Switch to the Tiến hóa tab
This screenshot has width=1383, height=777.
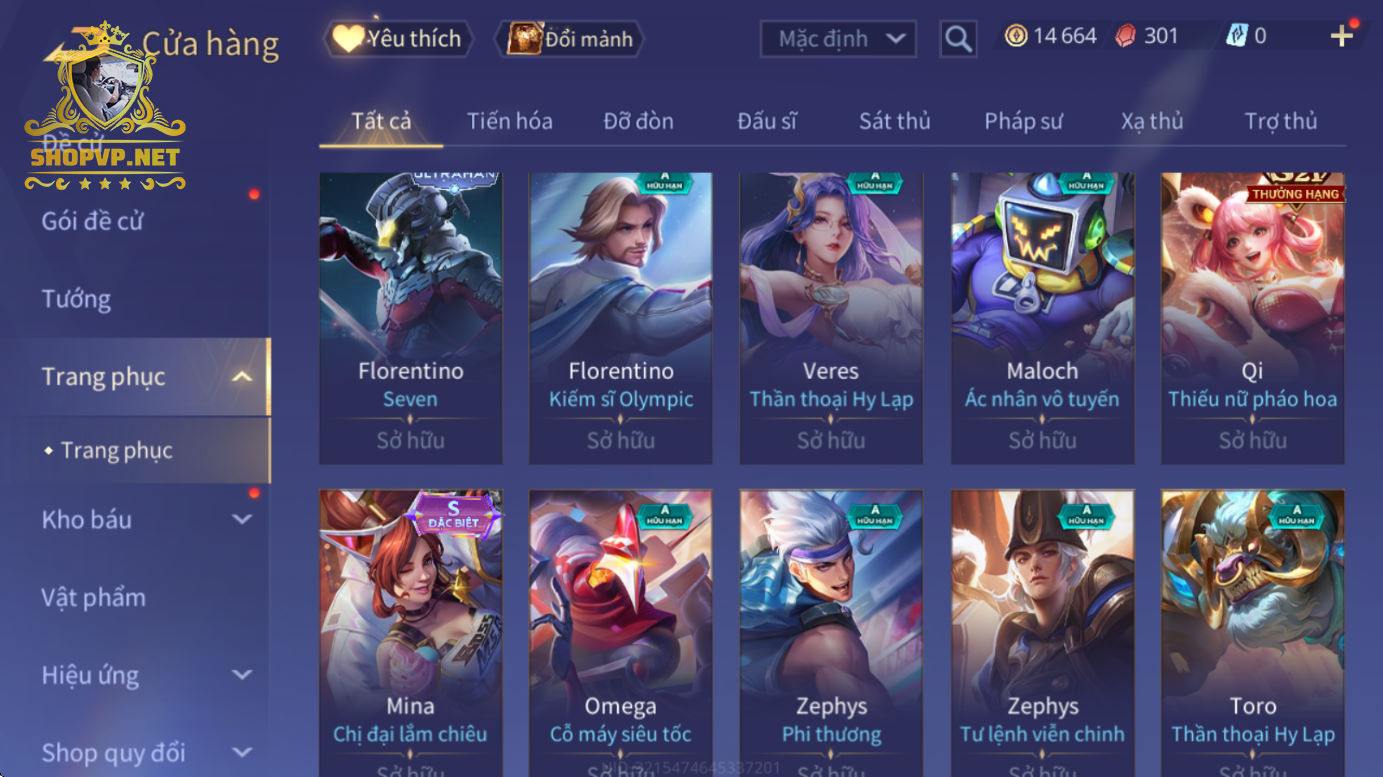click(x=509, y=121)
